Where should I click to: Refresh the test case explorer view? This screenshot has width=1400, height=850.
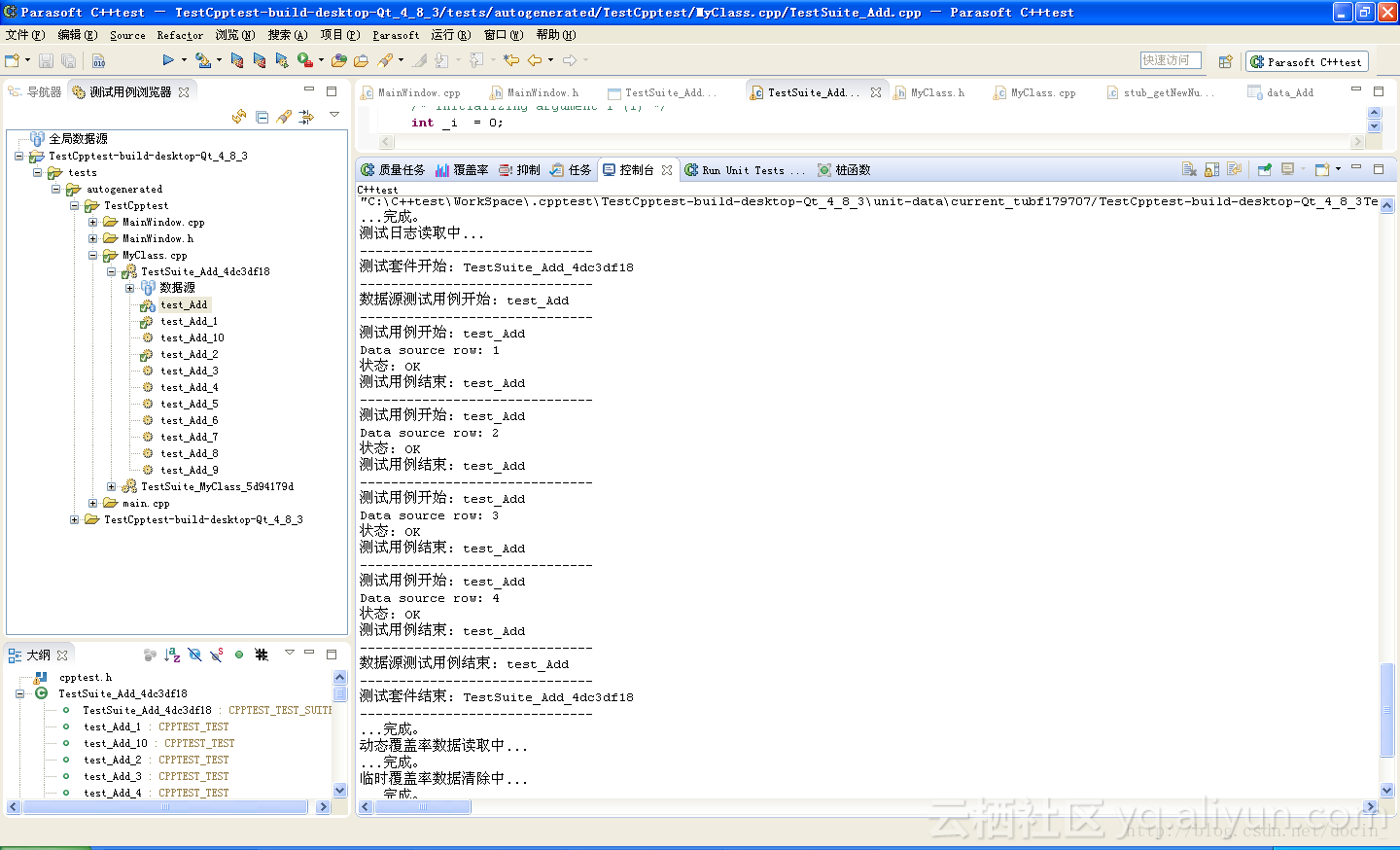click(x=239, y=117)
